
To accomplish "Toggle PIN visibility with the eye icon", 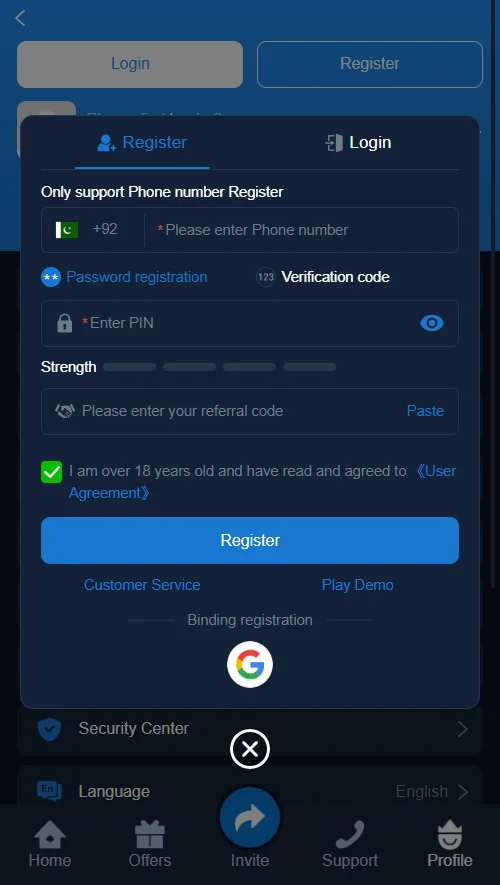I will (432, 323).
